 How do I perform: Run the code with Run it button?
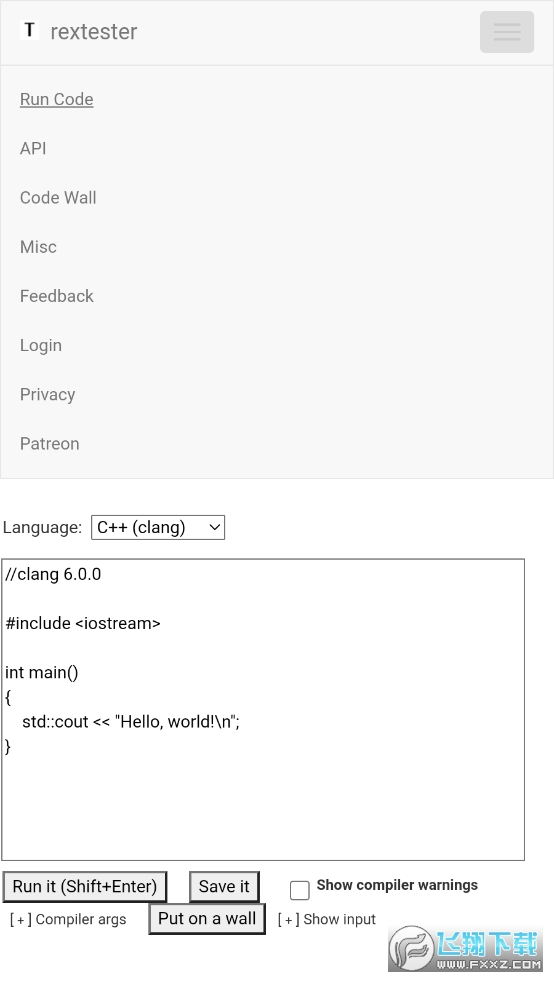pyautogui.click(x=85, y=886)
